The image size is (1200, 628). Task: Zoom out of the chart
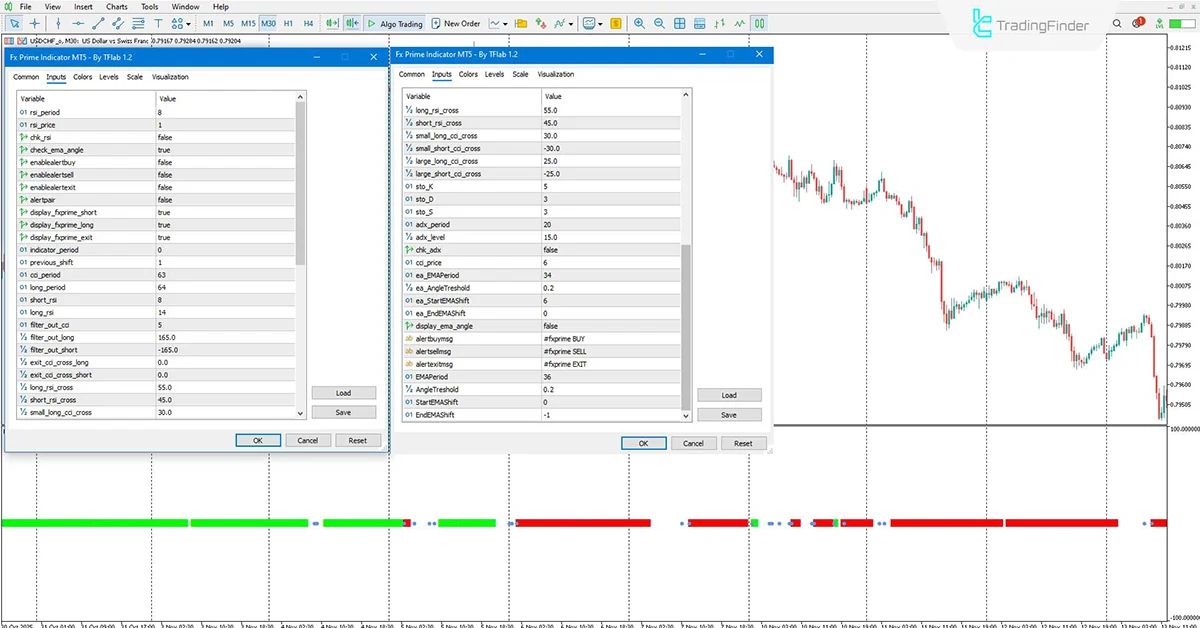click(x=659, y=22)
